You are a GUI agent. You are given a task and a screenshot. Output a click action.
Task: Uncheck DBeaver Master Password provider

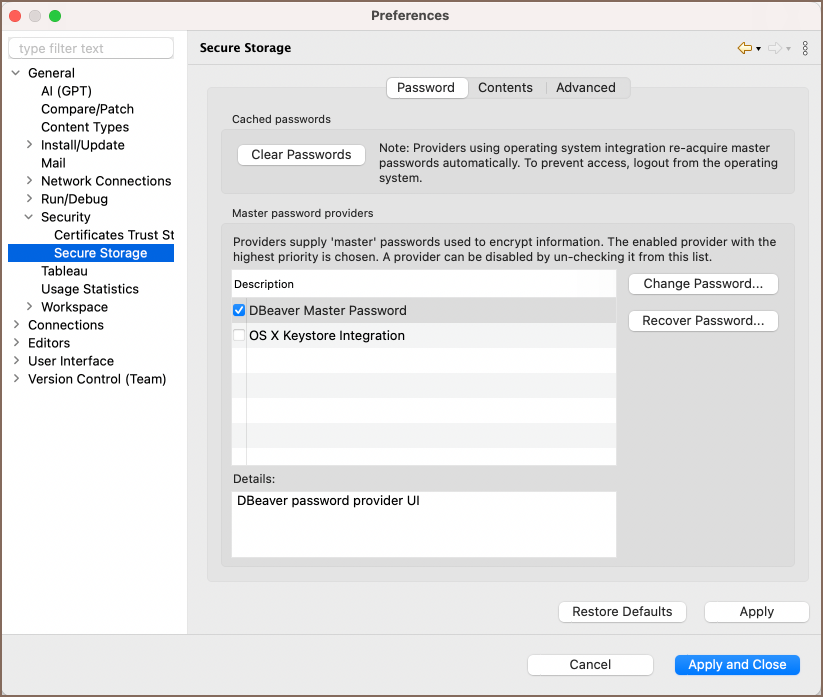click(x=239, y=310)
